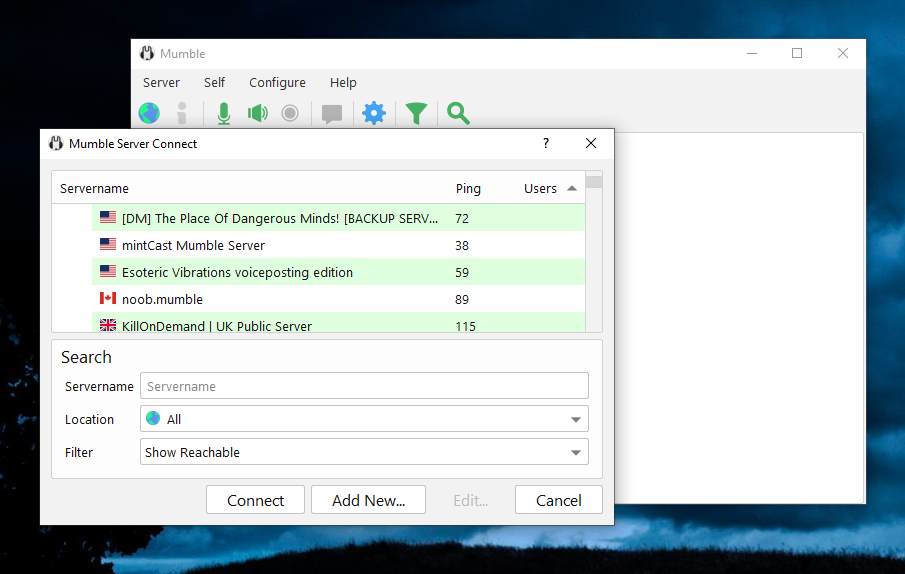Open the Connect globe icon in Mumble toolbar
Viewport: 905px width, 574px height.
(x=149, y=113)
